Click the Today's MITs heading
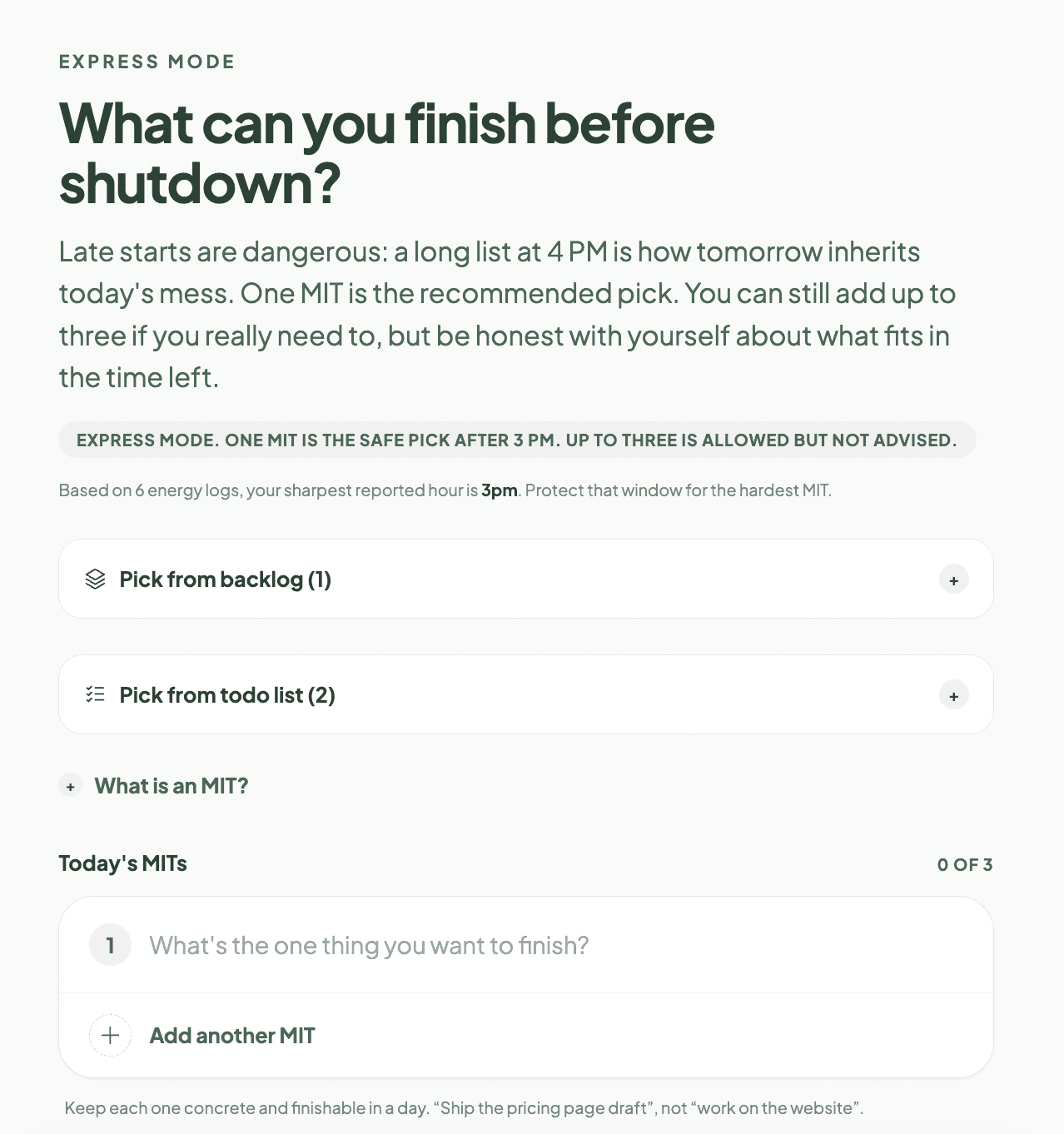The width and height of the screenshot is (1064, 1134). coord(122,863)
